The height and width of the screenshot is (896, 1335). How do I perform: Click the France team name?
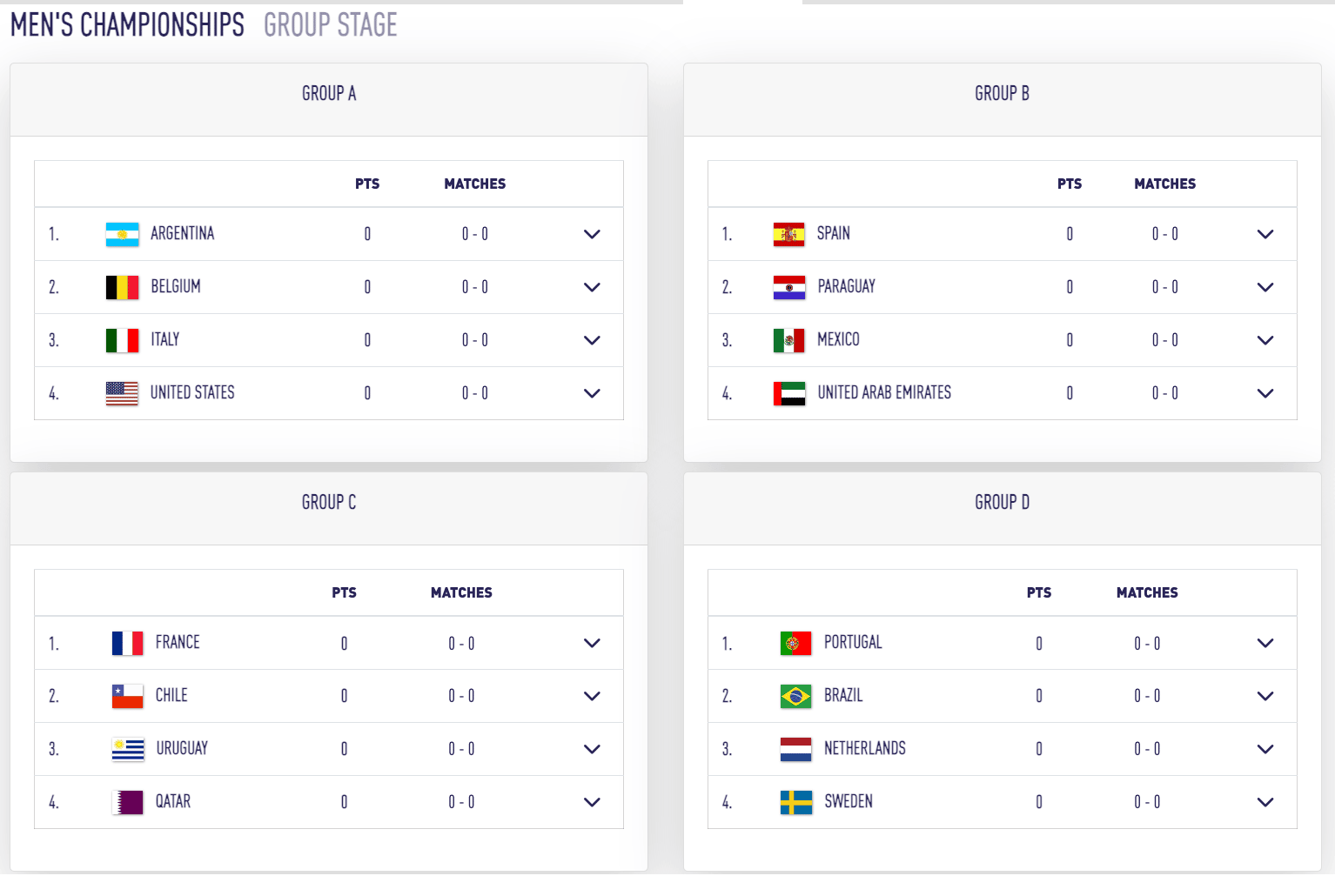pyautogui.click(x=178, y=642)
